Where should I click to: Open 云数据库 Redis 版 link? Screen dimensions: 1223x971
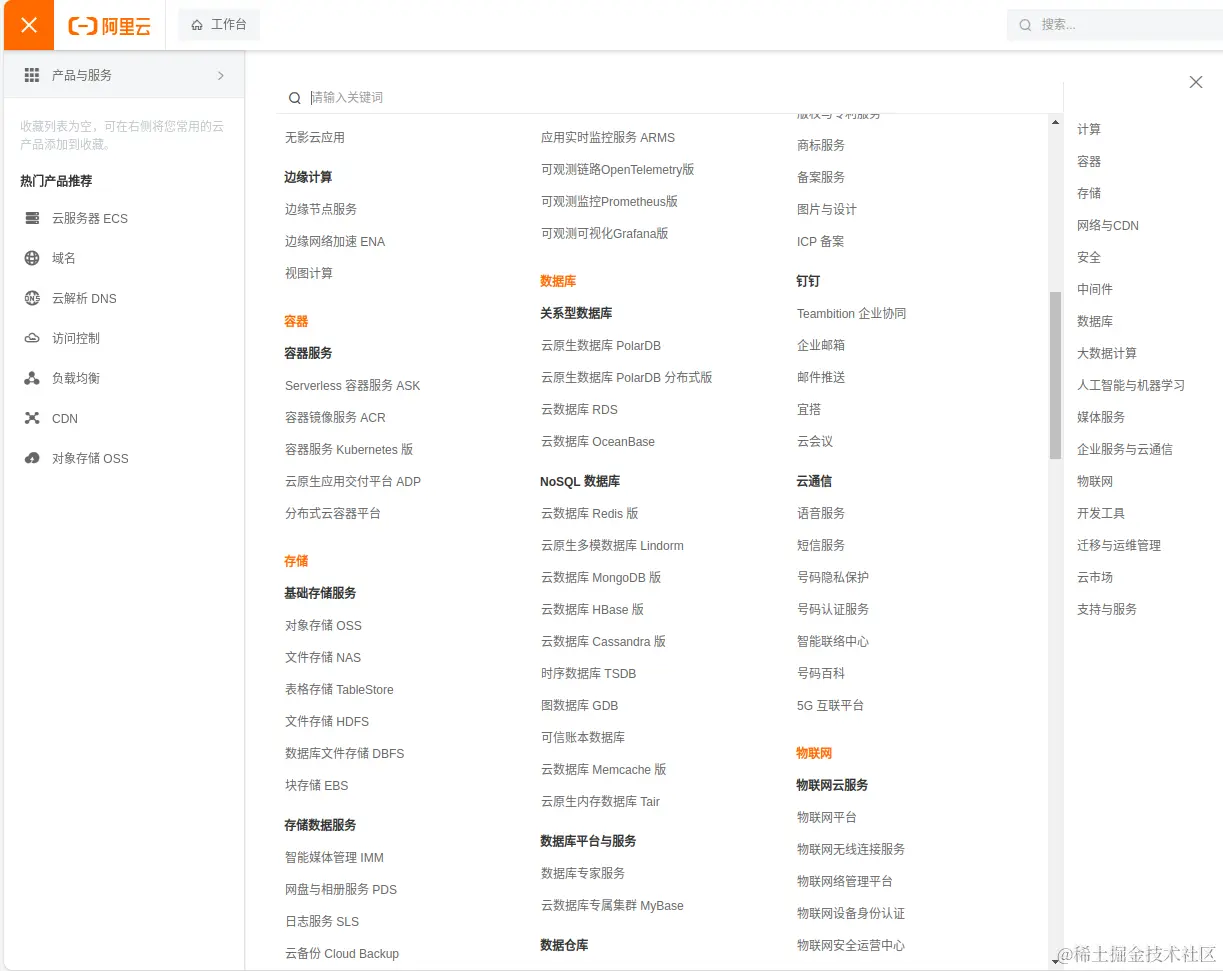click(589, 513)
